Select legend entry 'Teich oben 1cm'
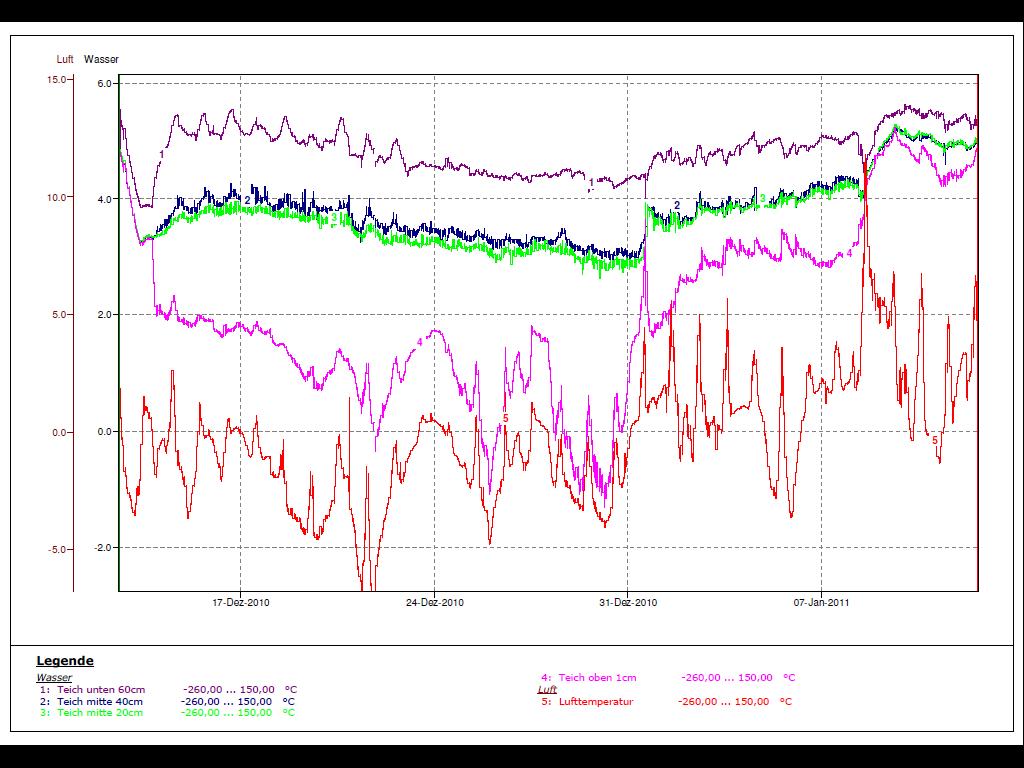 [597, 678]
